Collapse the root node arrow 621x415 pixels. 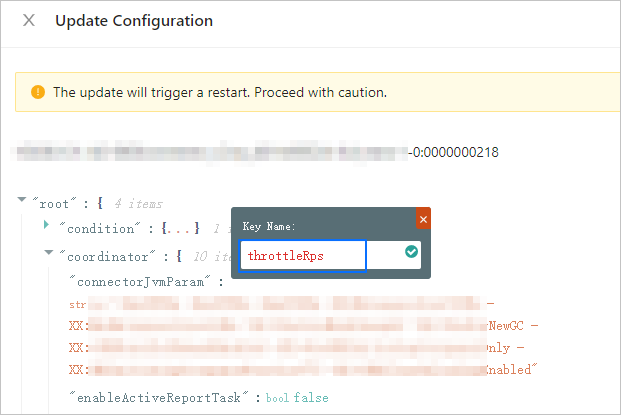click(x=22, y=201)
